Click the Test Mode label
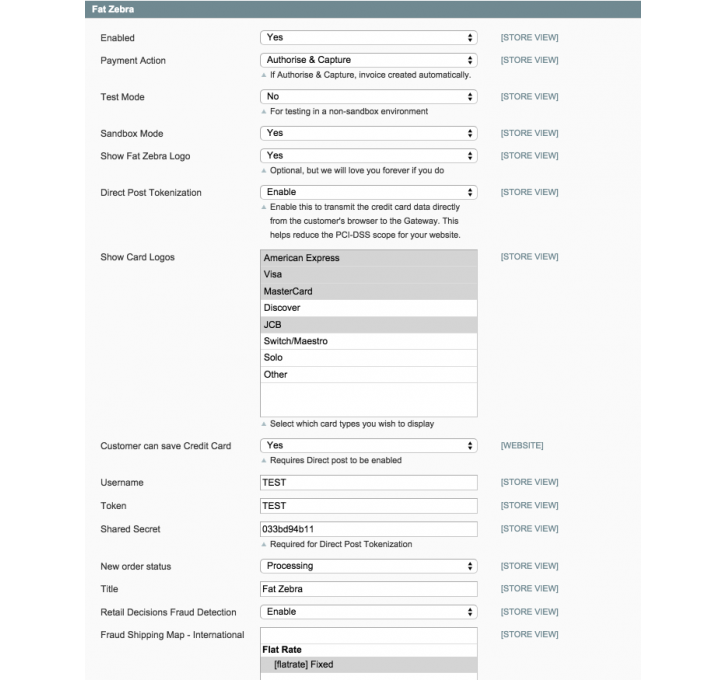The height and width of the screenshot is (680, 725). 122,97
